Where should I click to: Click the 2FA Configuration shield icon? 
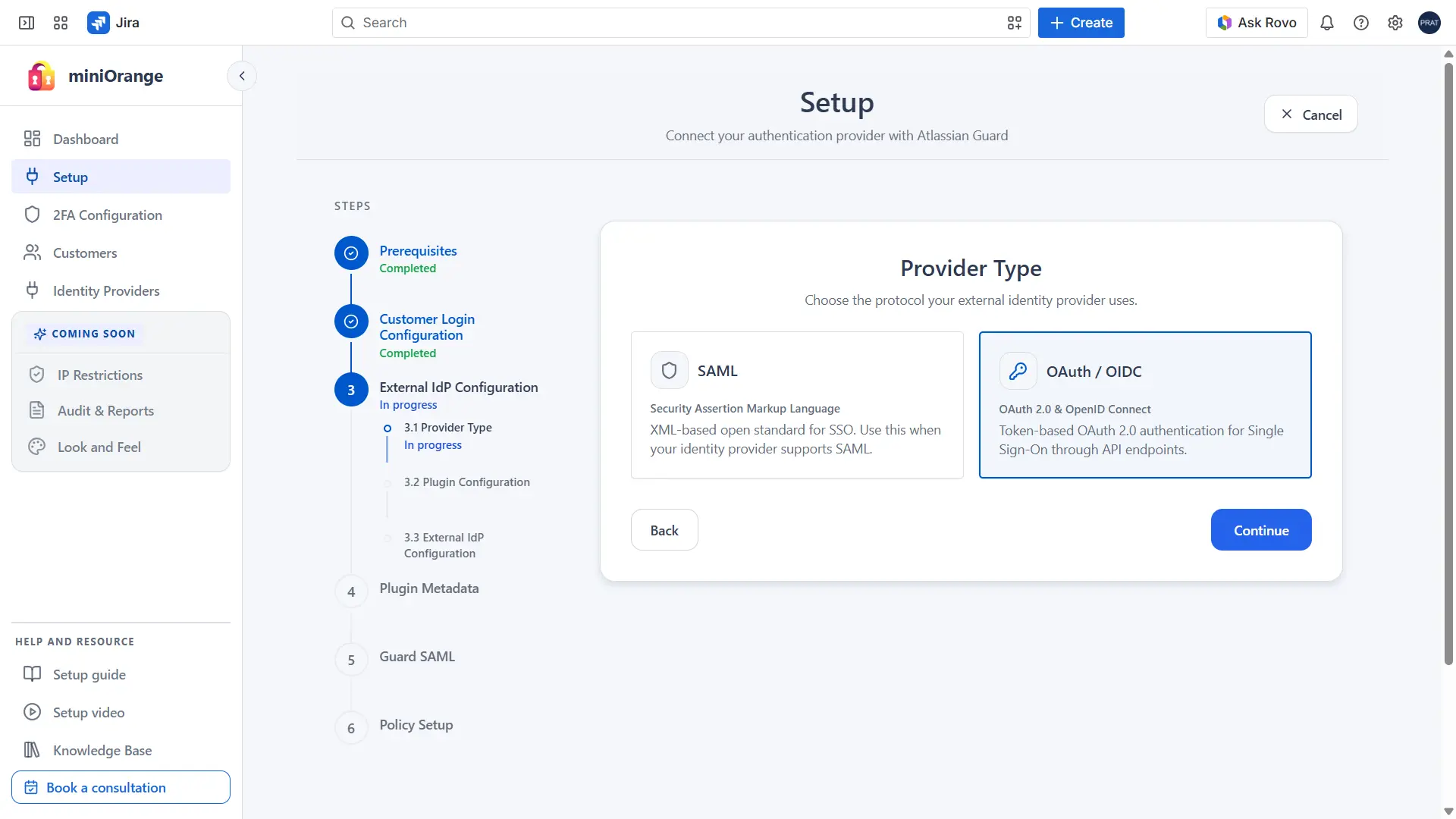click(32, 215)
